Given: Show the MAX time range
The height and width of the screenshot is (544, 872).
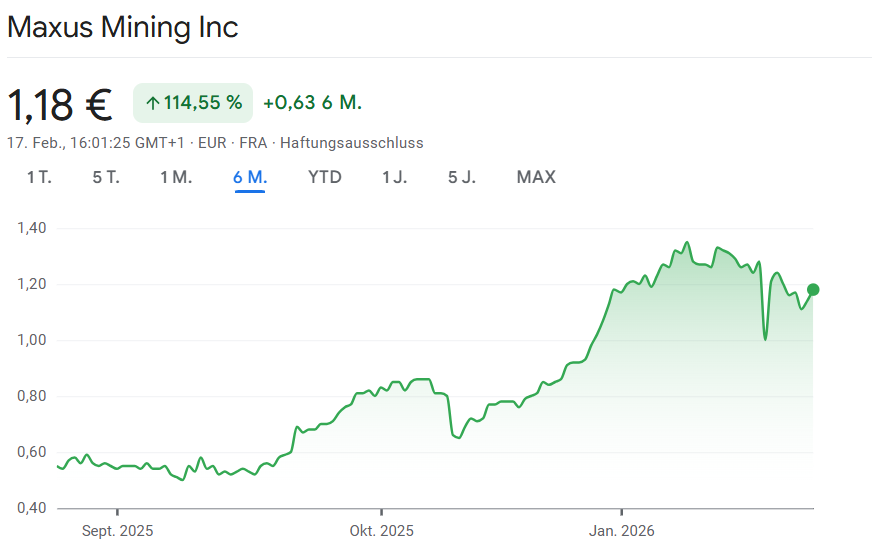Looking at the screenshot, I should coord(536,177).
